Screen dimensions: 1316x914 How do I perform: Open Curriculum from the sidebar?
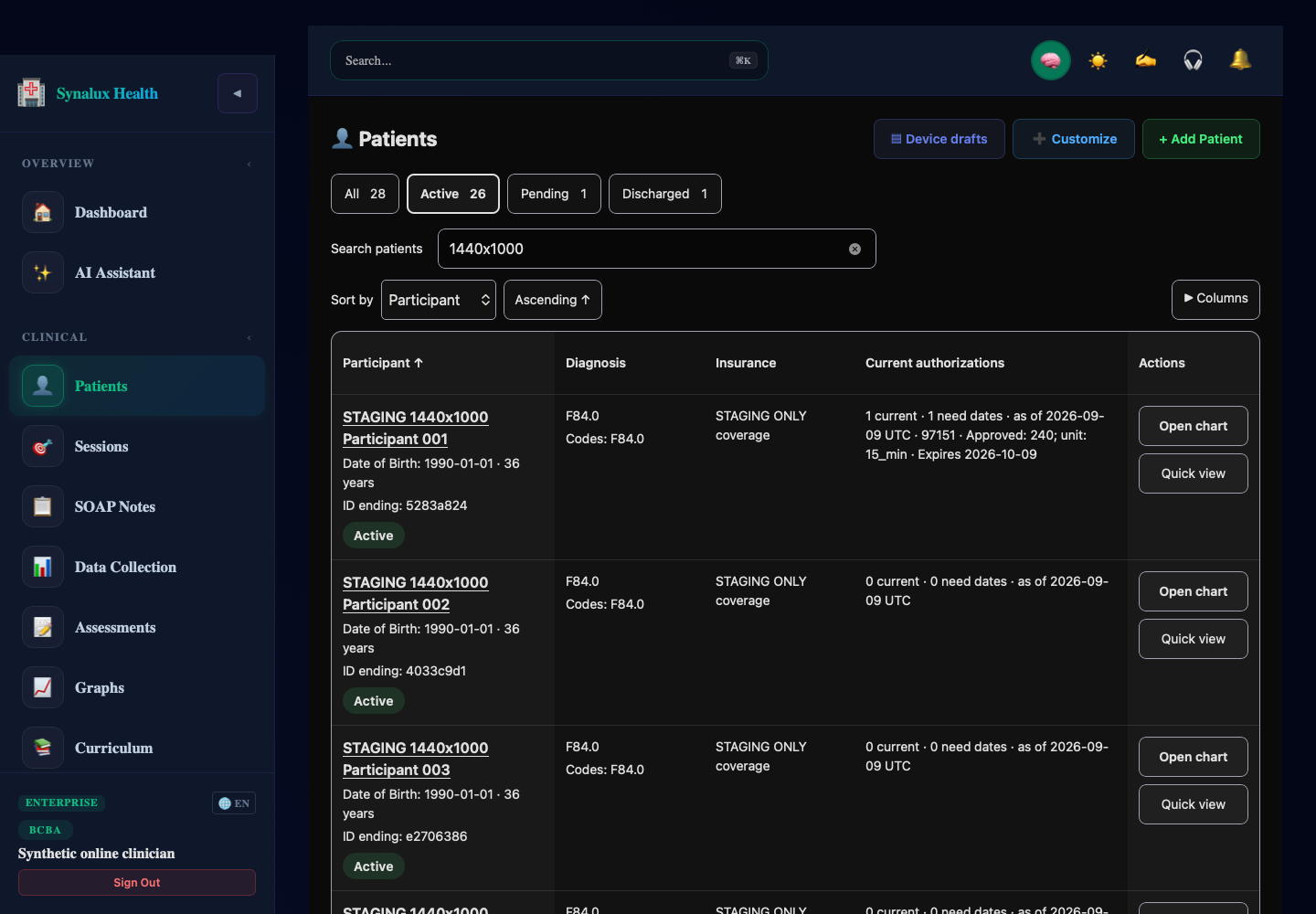click(x=137, y=748)
